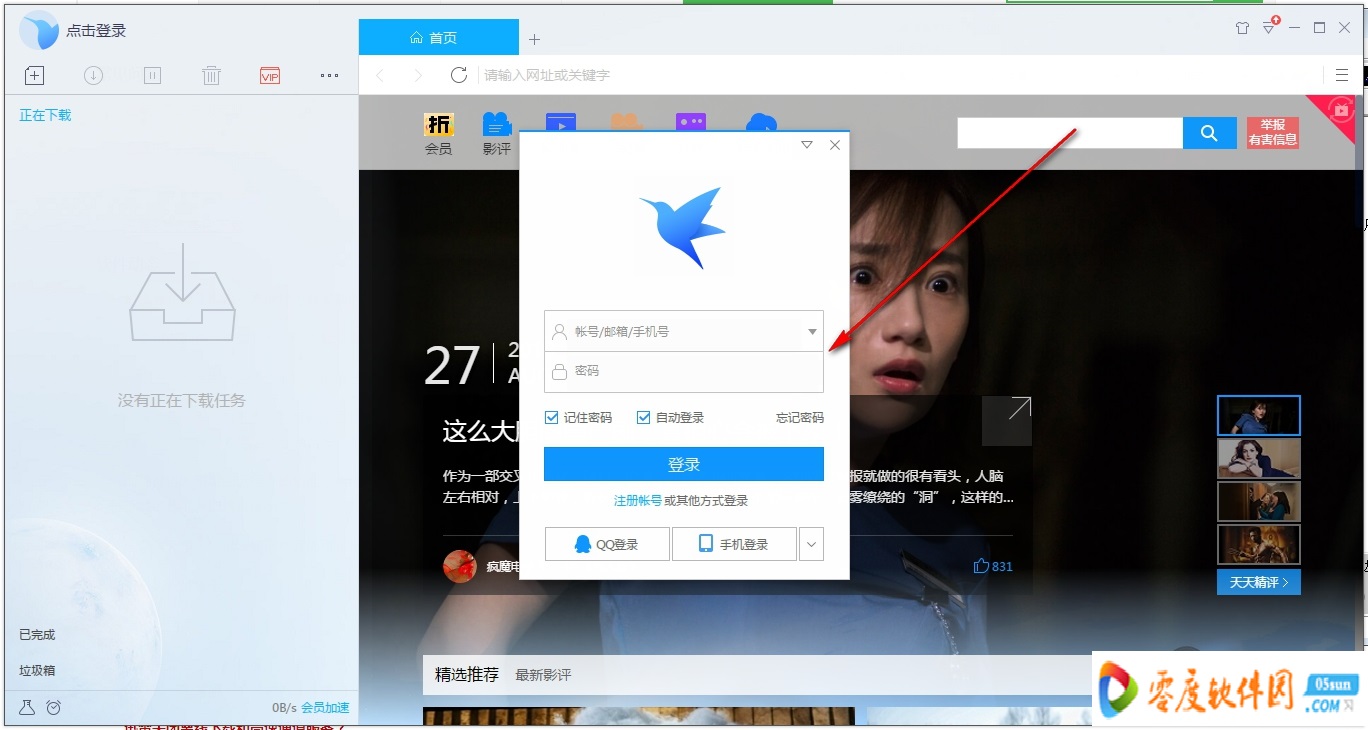Open the title bar dropdown menu with red badge

pos(1269,27)
